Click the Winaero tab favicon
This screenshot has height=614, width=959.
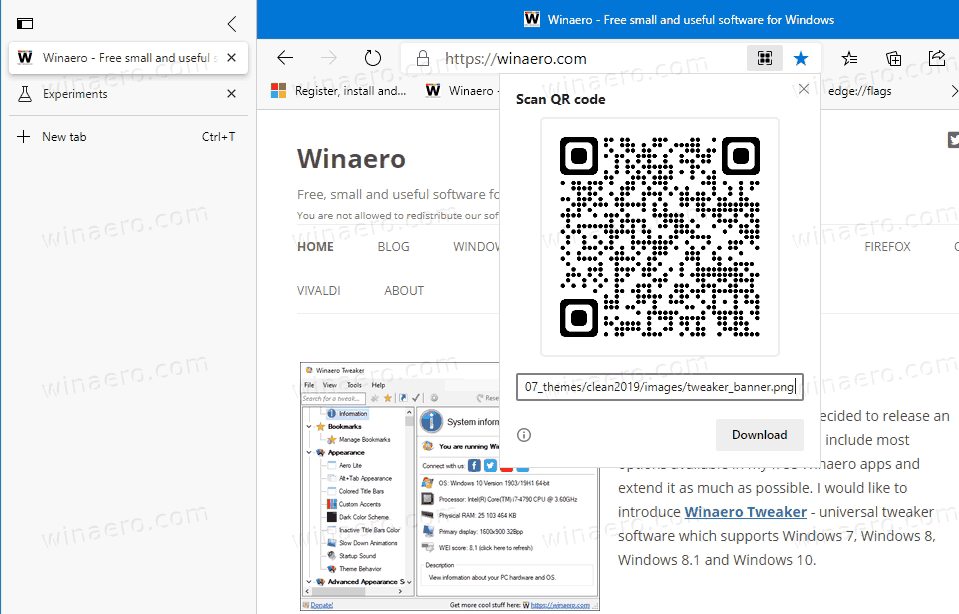pyautogui.click(x=25, y=57)
